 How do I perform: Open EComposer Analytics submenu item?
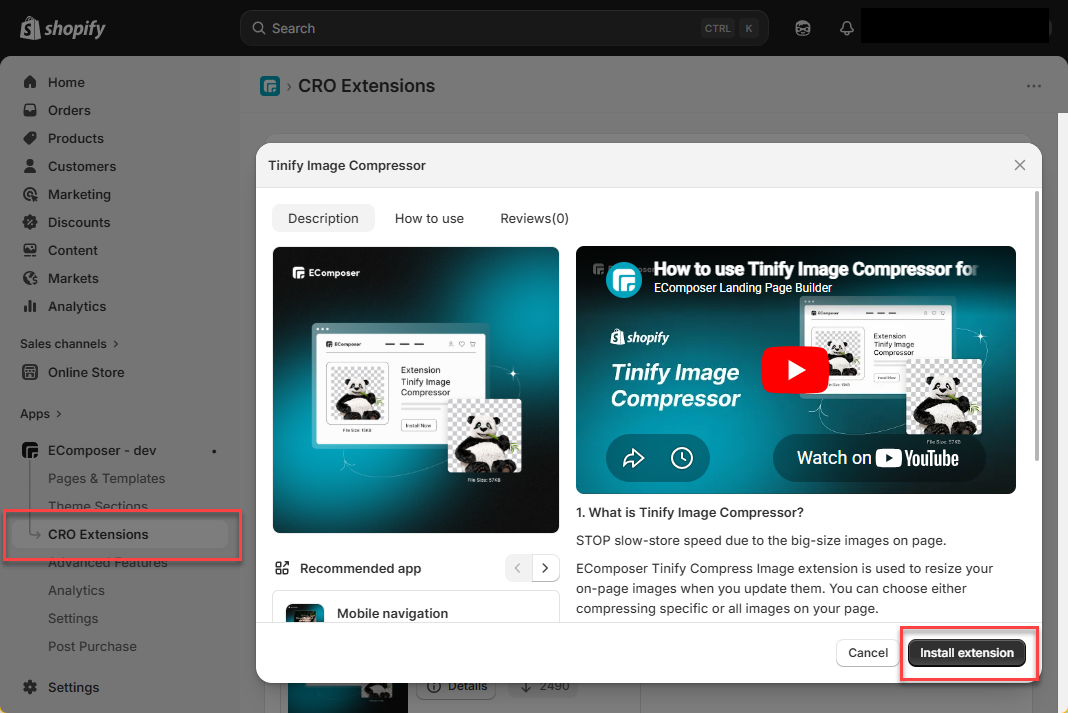[76, 590]
